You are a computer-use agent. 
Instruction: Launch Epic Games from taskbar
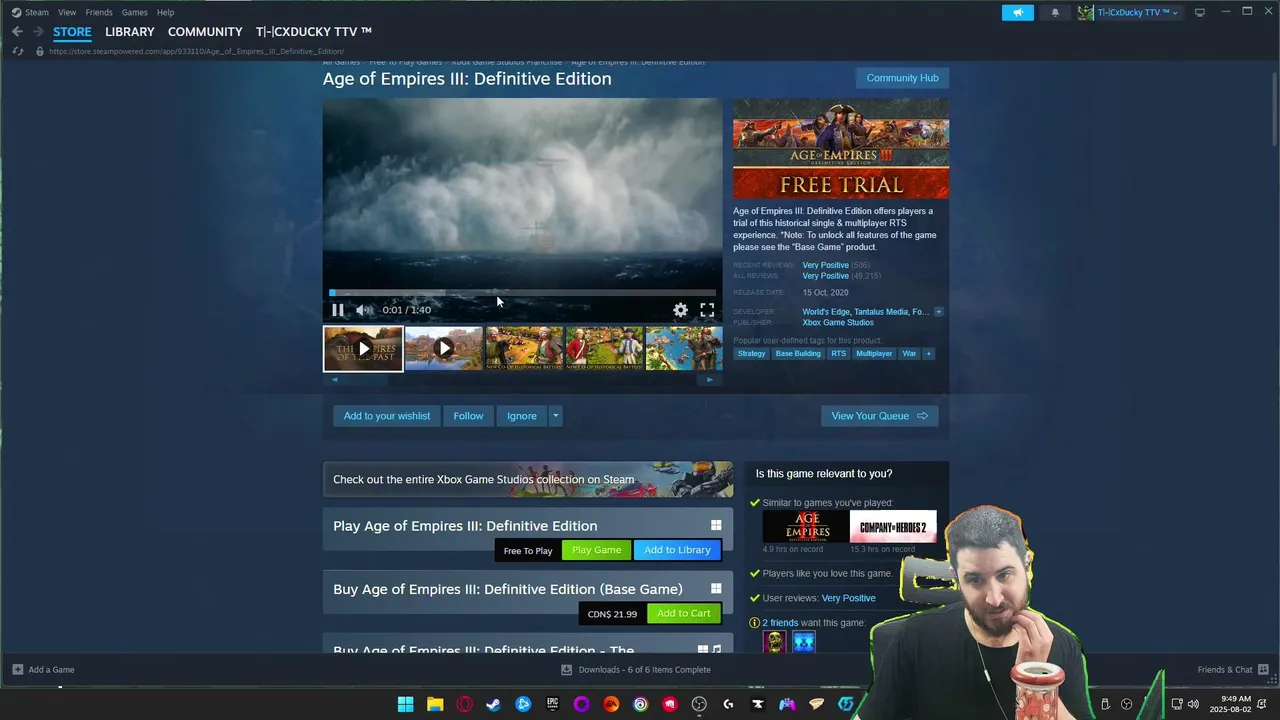552,704
